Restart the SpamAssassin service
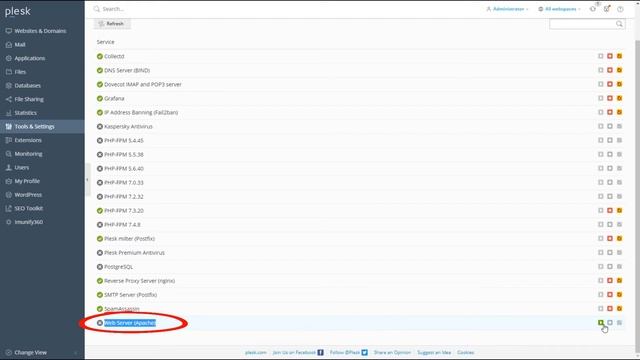640x360 pixels. coord(619,309)
